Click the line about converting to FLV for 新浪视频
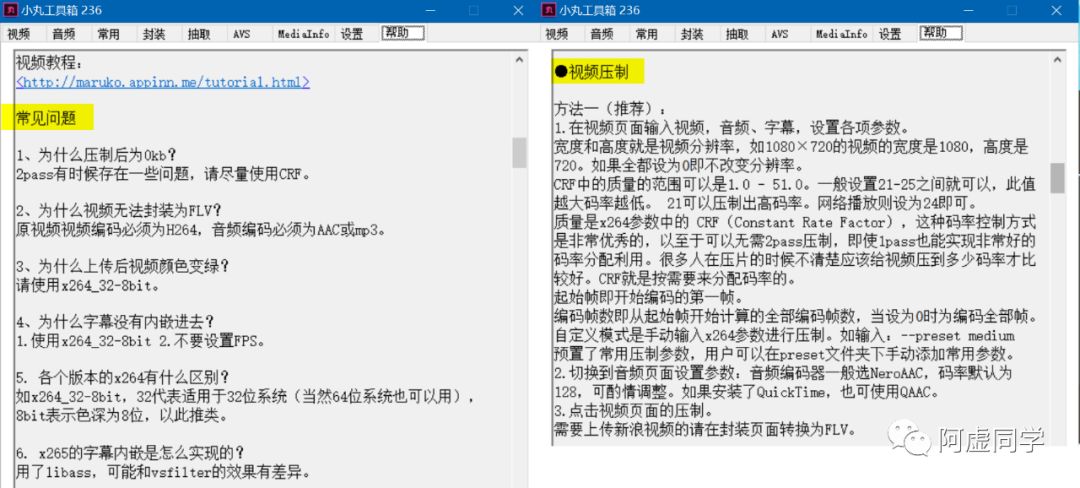 click(x=705, y=430)
